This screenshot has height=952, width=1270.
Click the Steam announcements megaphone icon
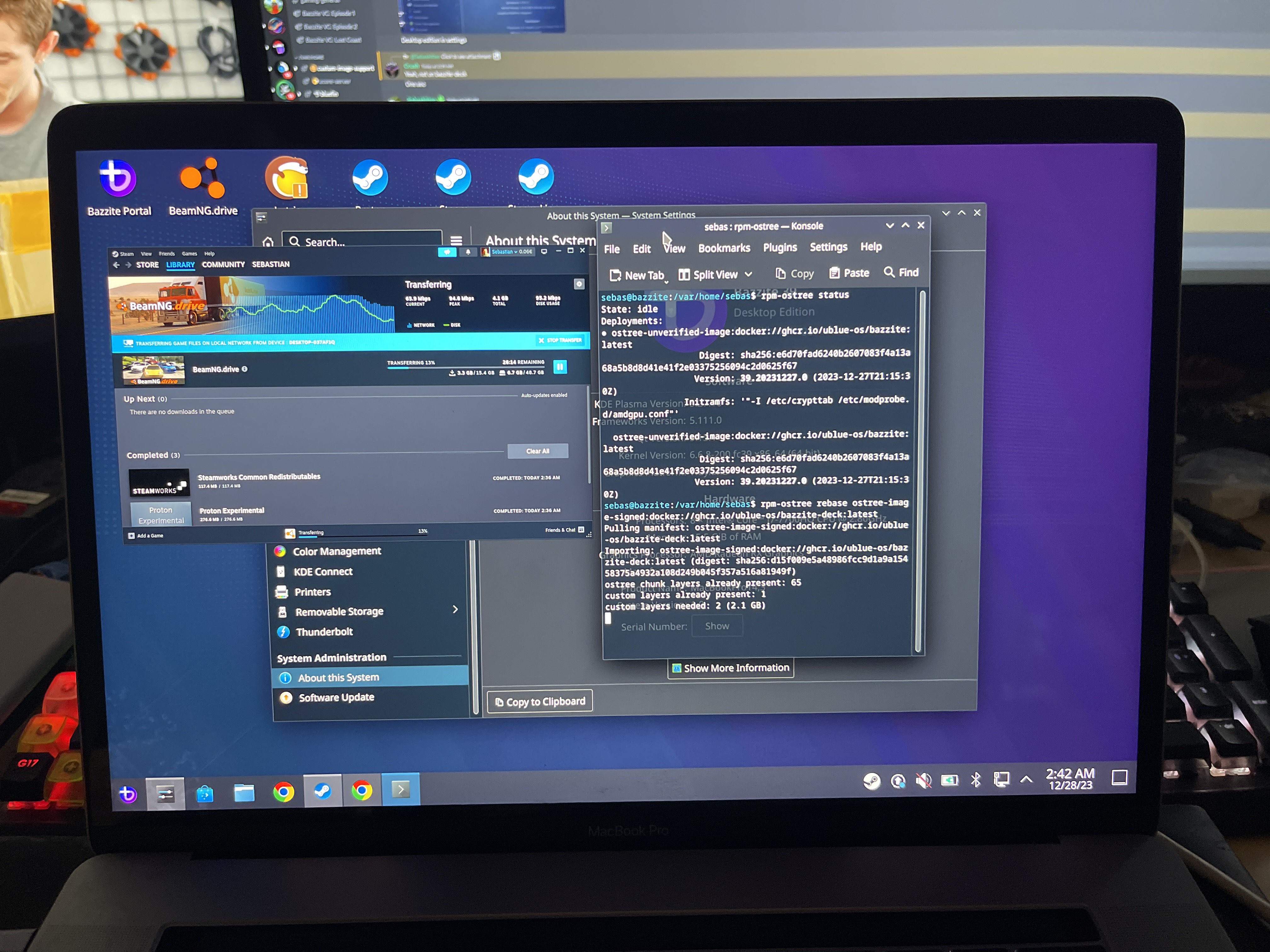[447, 252]
